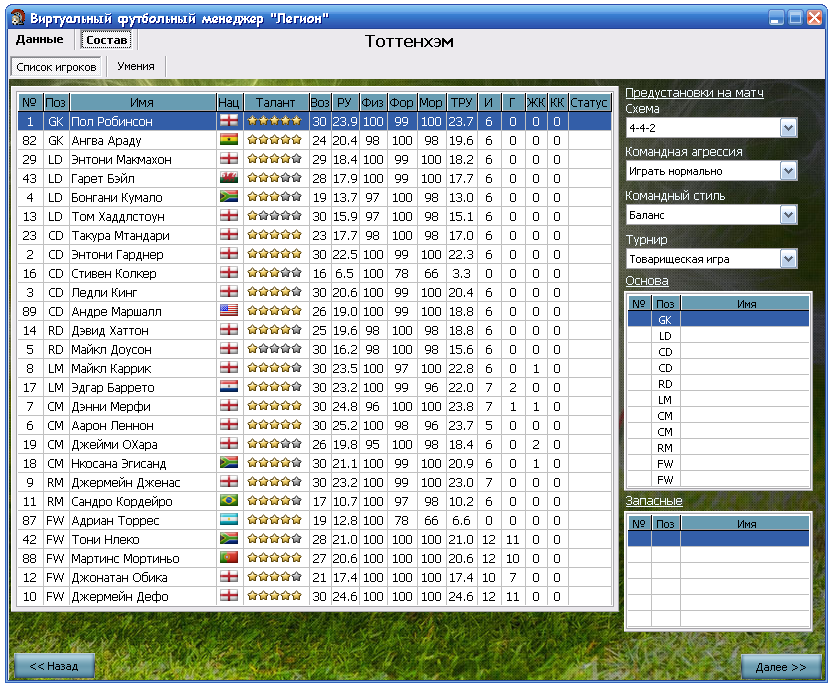Sort the player list by ТРУ column

(461, 102)
